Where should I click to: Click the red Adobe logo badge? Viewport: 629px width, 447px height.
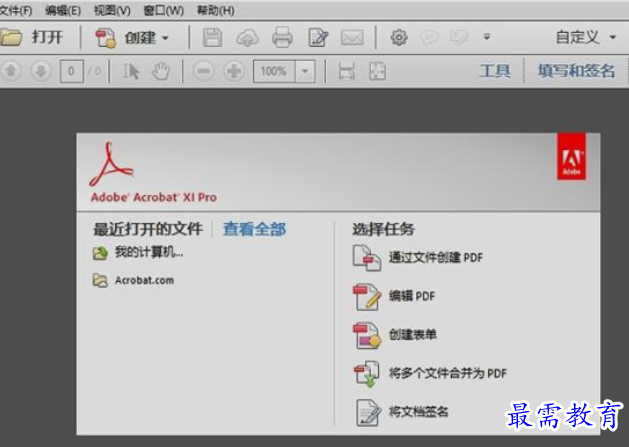[x=571, y=156]
